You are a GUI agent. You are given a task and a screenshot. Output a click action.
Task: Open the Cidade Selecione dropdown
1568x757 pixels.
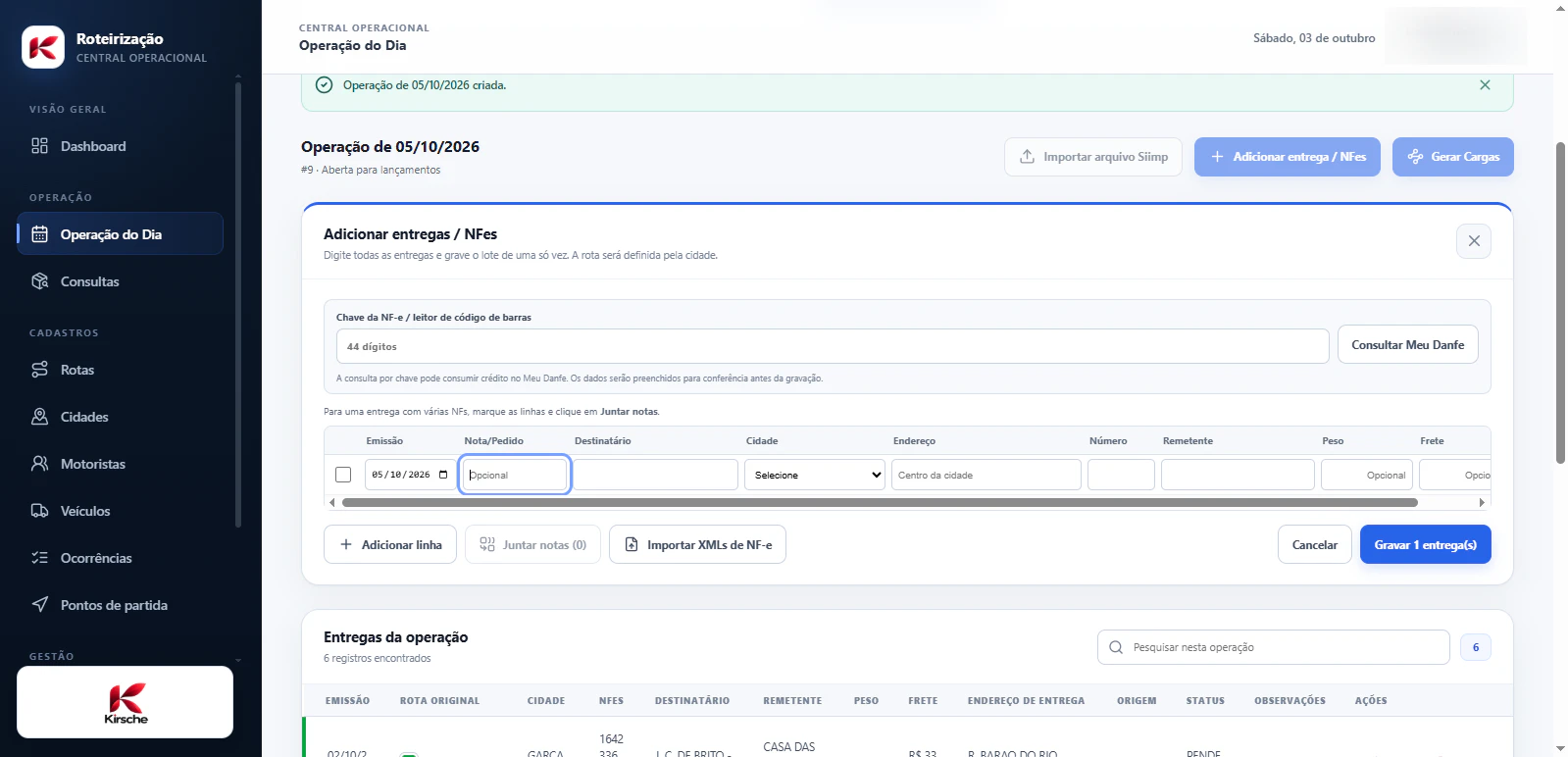(815, 475)
